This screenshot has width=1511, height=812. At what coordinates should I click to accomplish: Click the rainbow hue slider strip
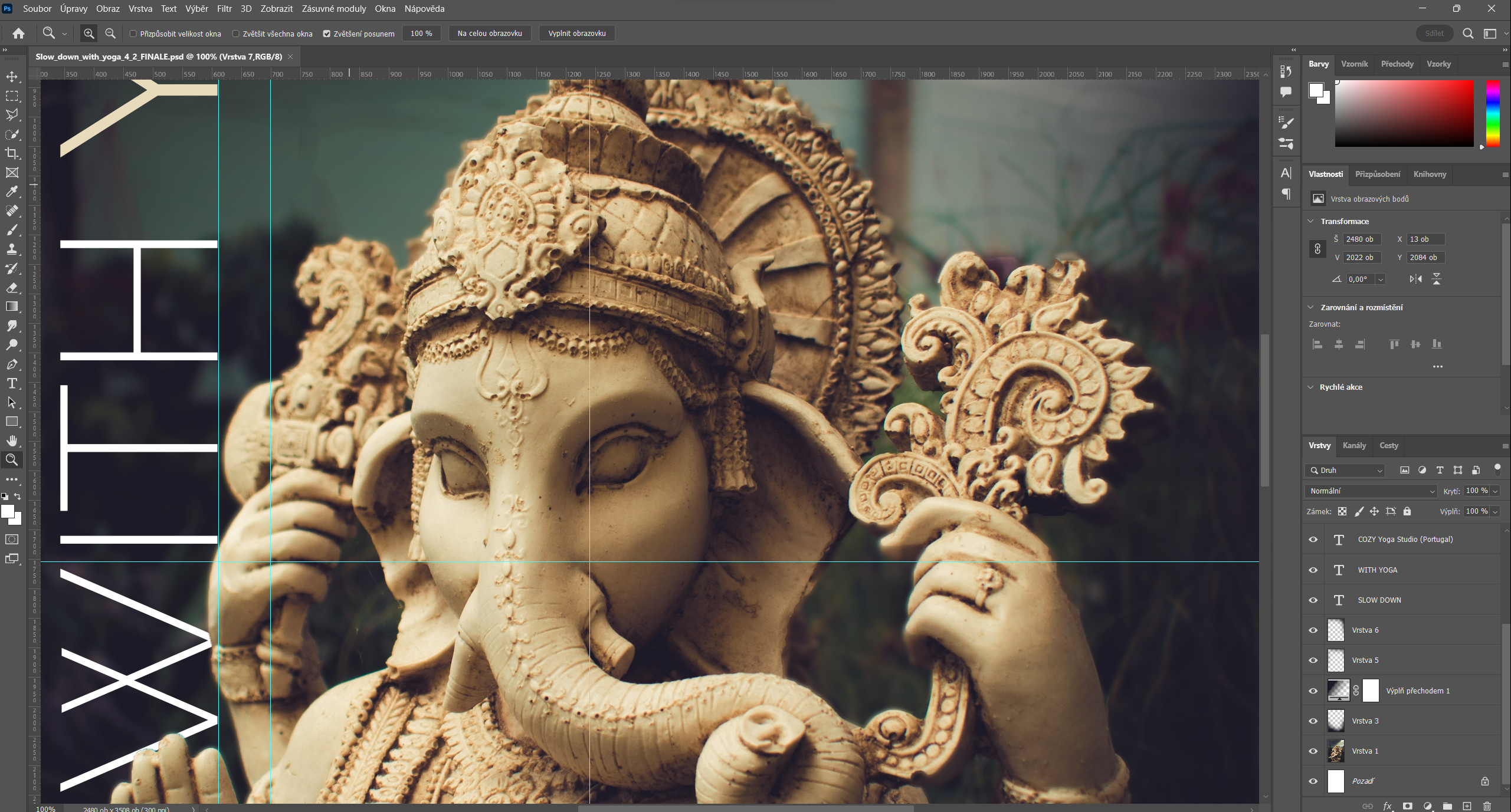(1492, 113)
